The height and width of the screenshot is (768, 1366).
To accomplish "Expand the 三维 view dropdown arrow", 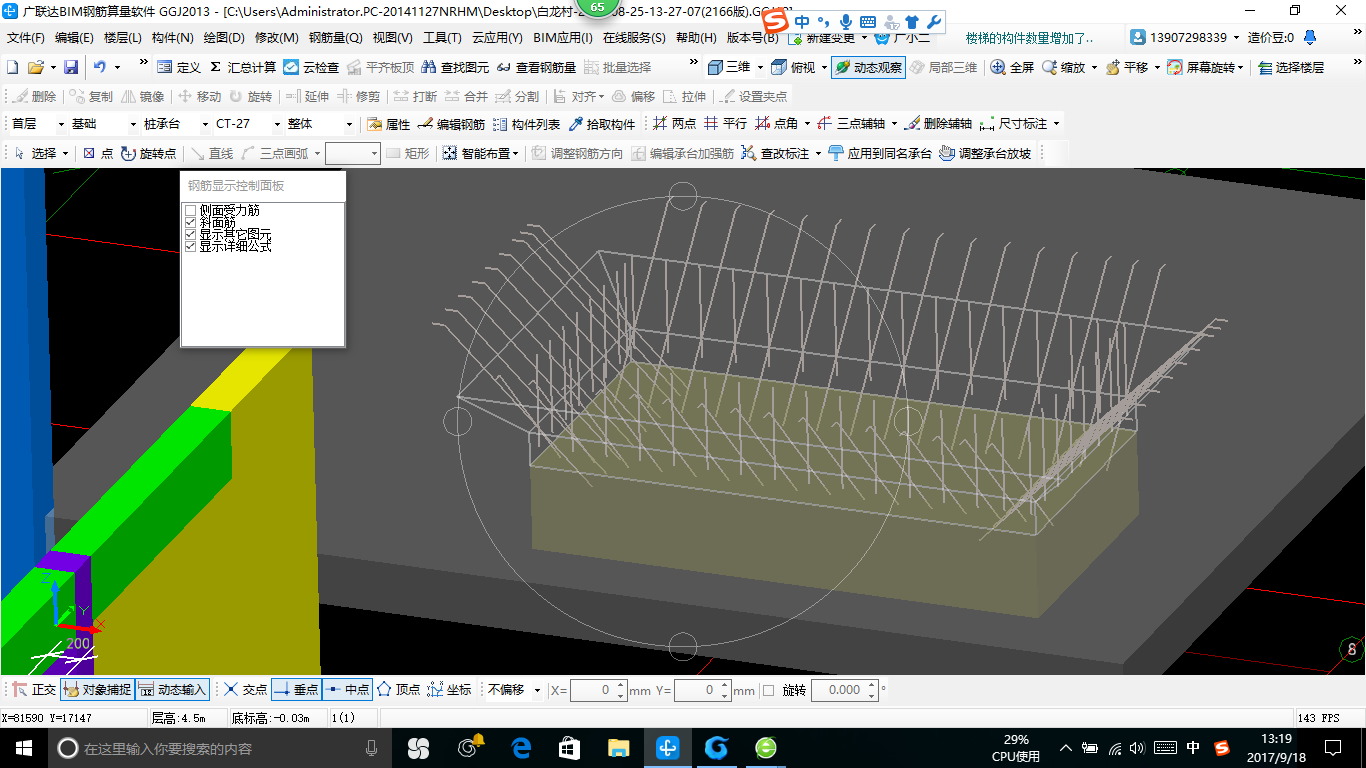I will point(760,67).
